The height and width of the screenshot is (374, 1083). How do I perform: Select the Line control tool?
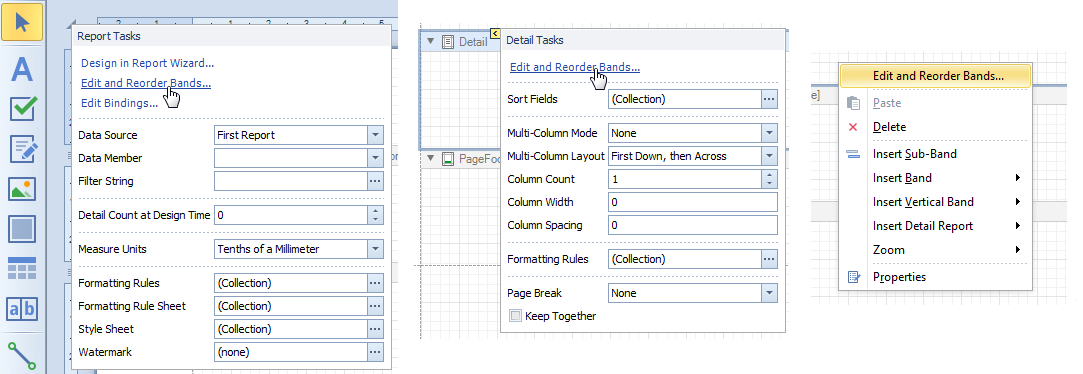[22, 355]
